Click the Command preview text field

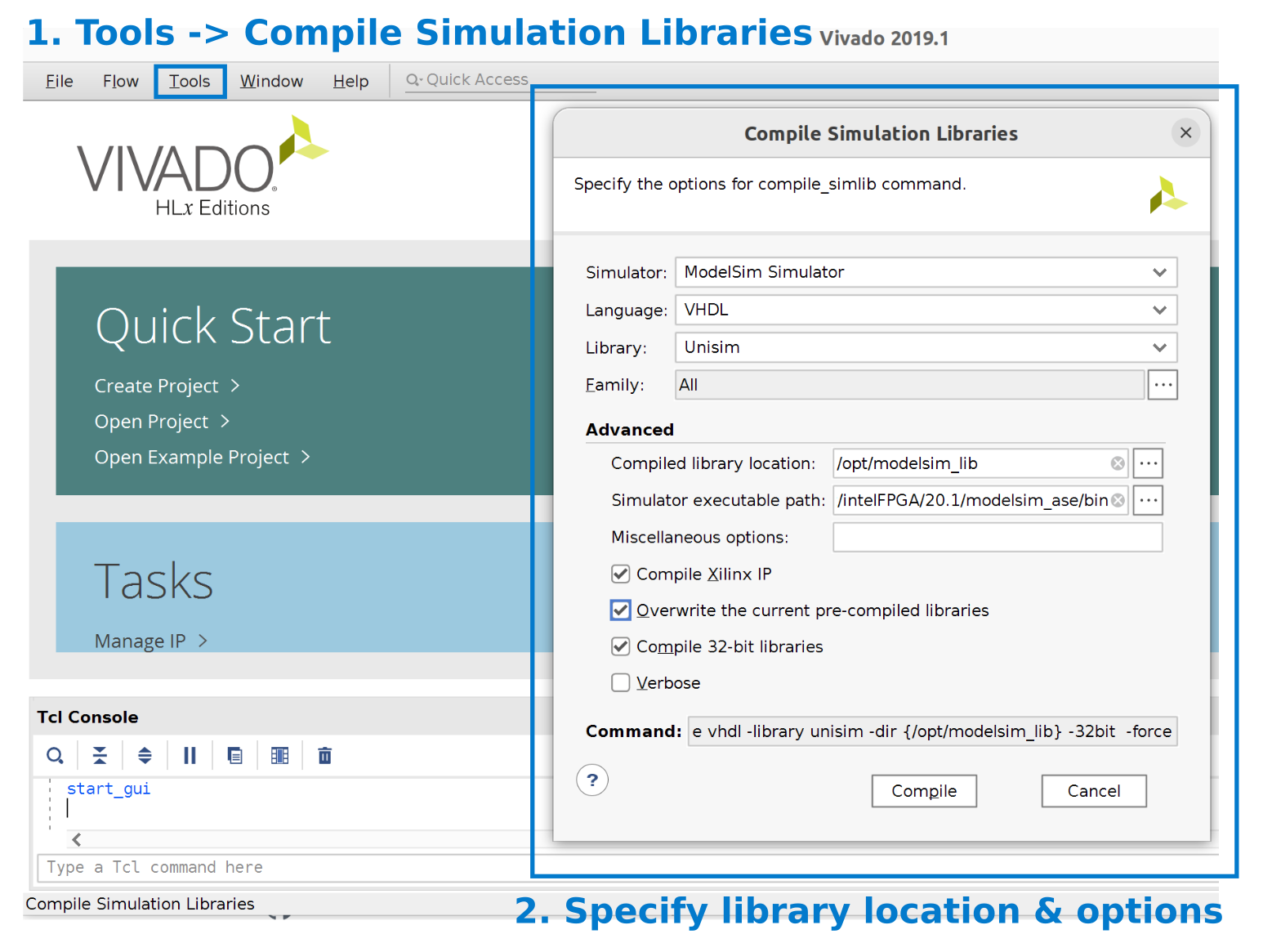tap(932, 731)
